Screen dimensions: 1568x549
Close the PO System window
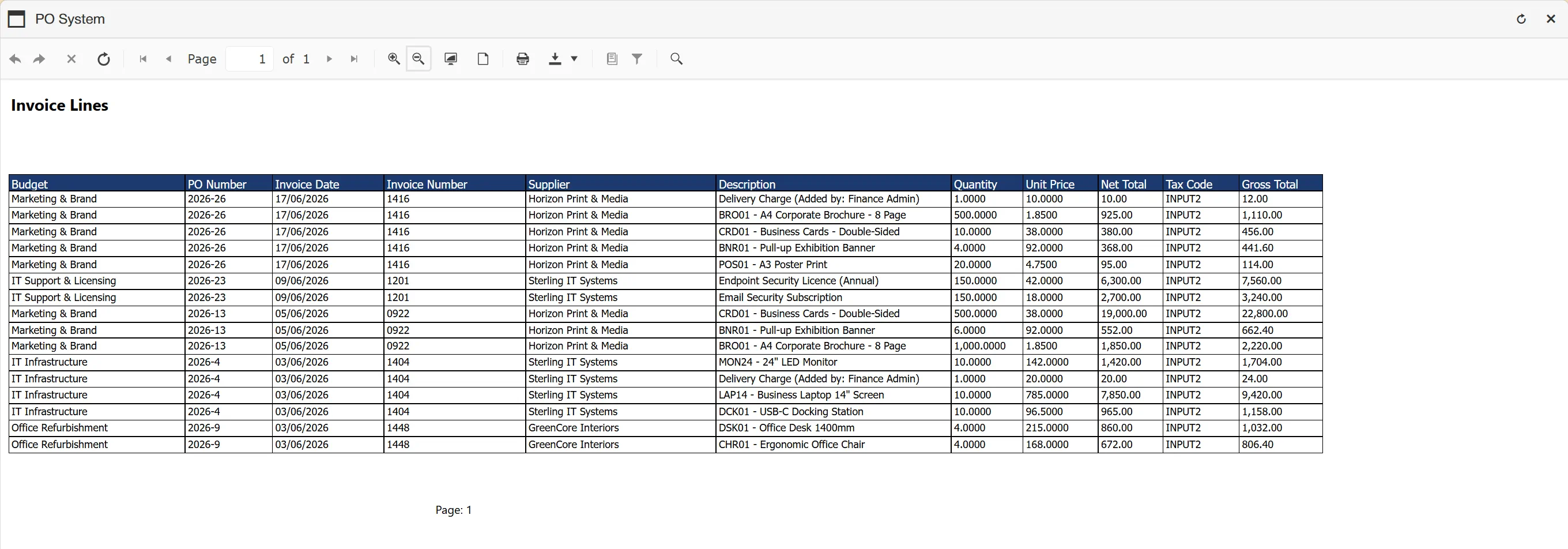tap(1551, 19)
